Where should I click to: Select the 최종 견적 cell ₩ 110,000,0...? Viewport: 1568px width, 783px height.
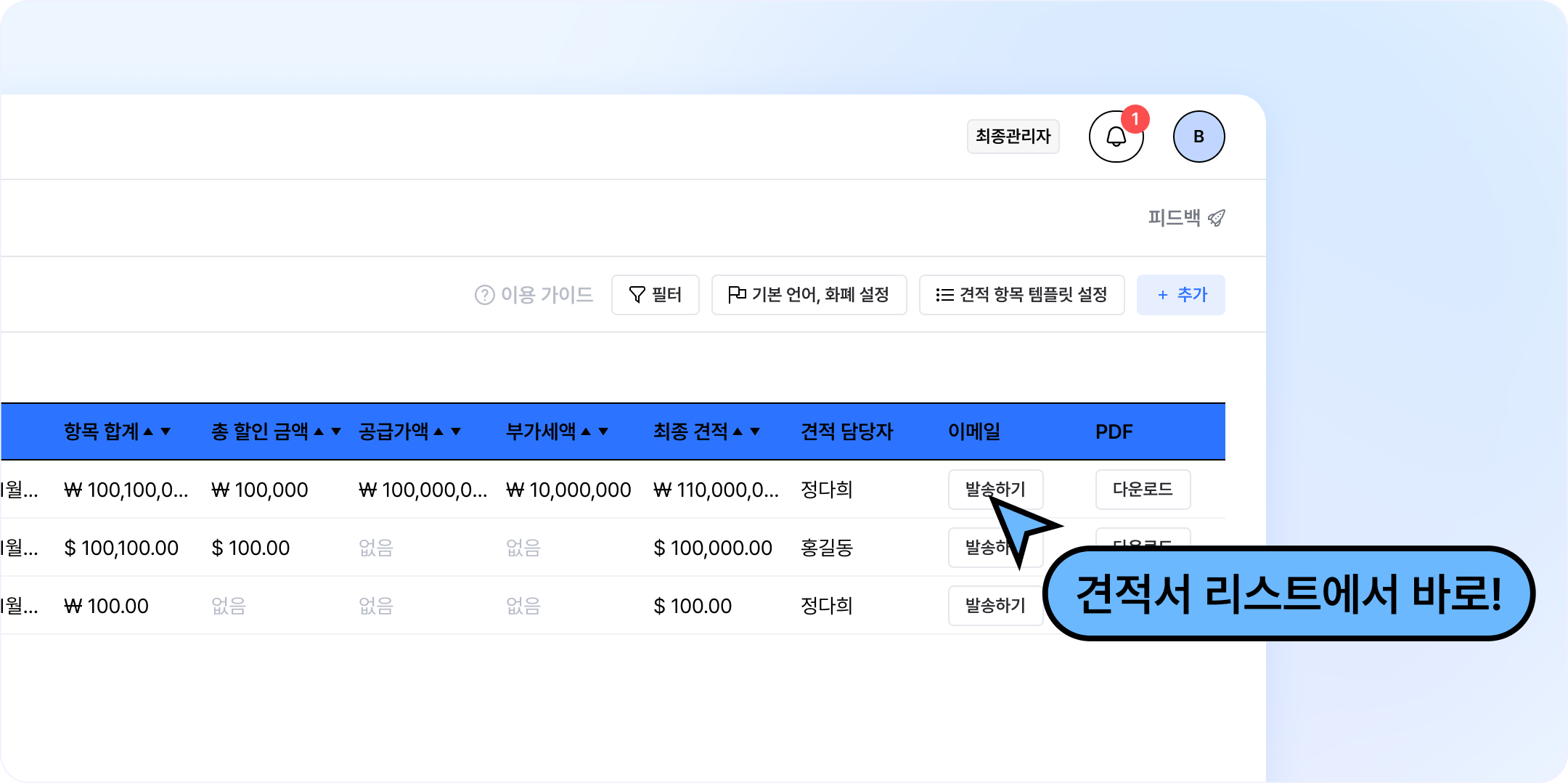(x=716, y=490)
